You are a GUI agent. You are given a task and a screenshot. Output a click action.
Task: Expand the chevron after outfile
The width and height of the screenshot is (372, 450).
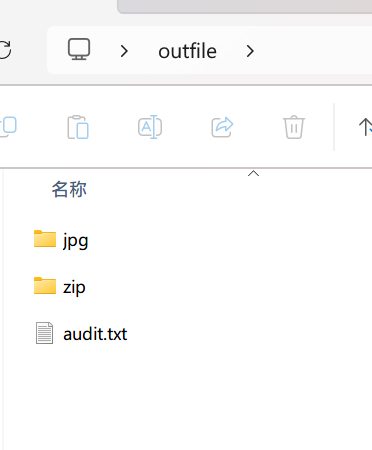[x=250, y=51]
